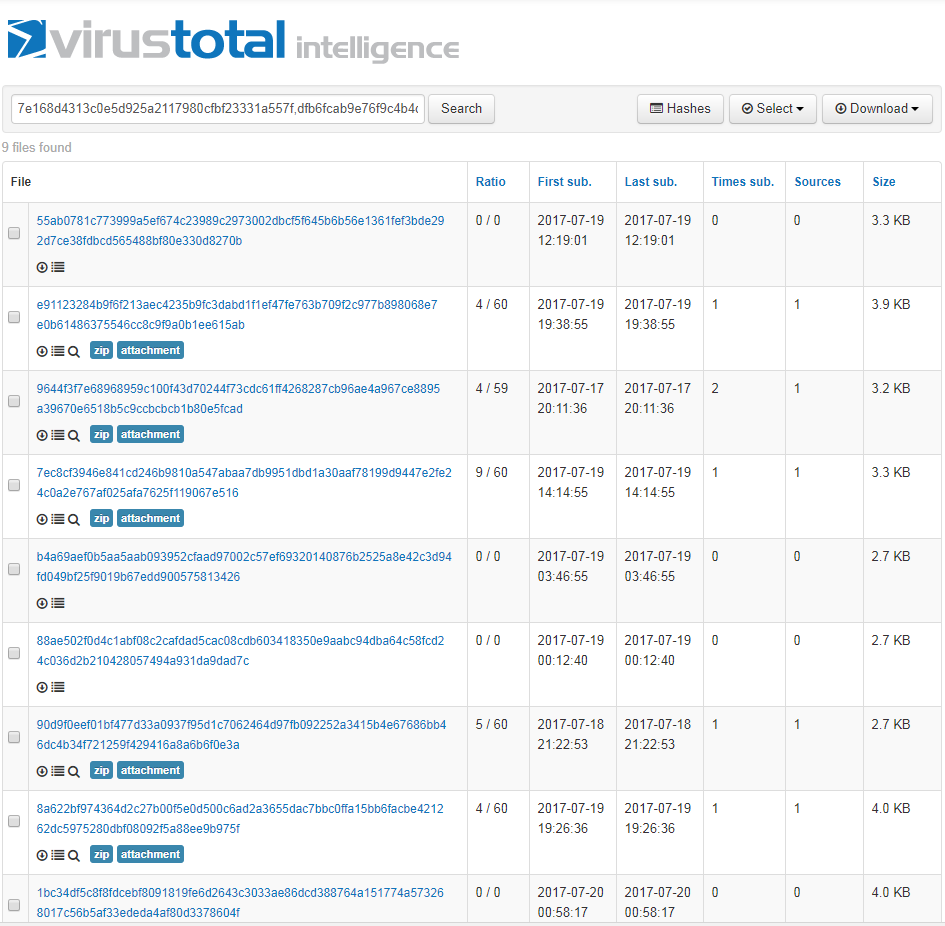Sort results by First sub. column
This screenshot has width=945, height=926.
[565, 182]
